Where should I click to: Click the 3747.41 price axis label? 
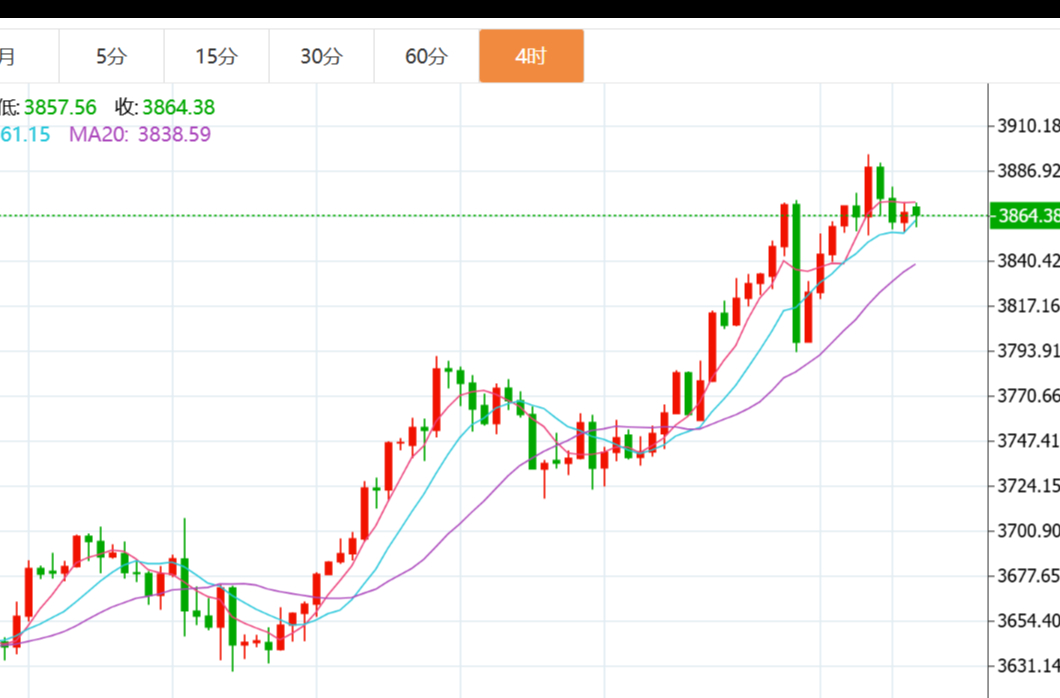(x=1028, y=441)
